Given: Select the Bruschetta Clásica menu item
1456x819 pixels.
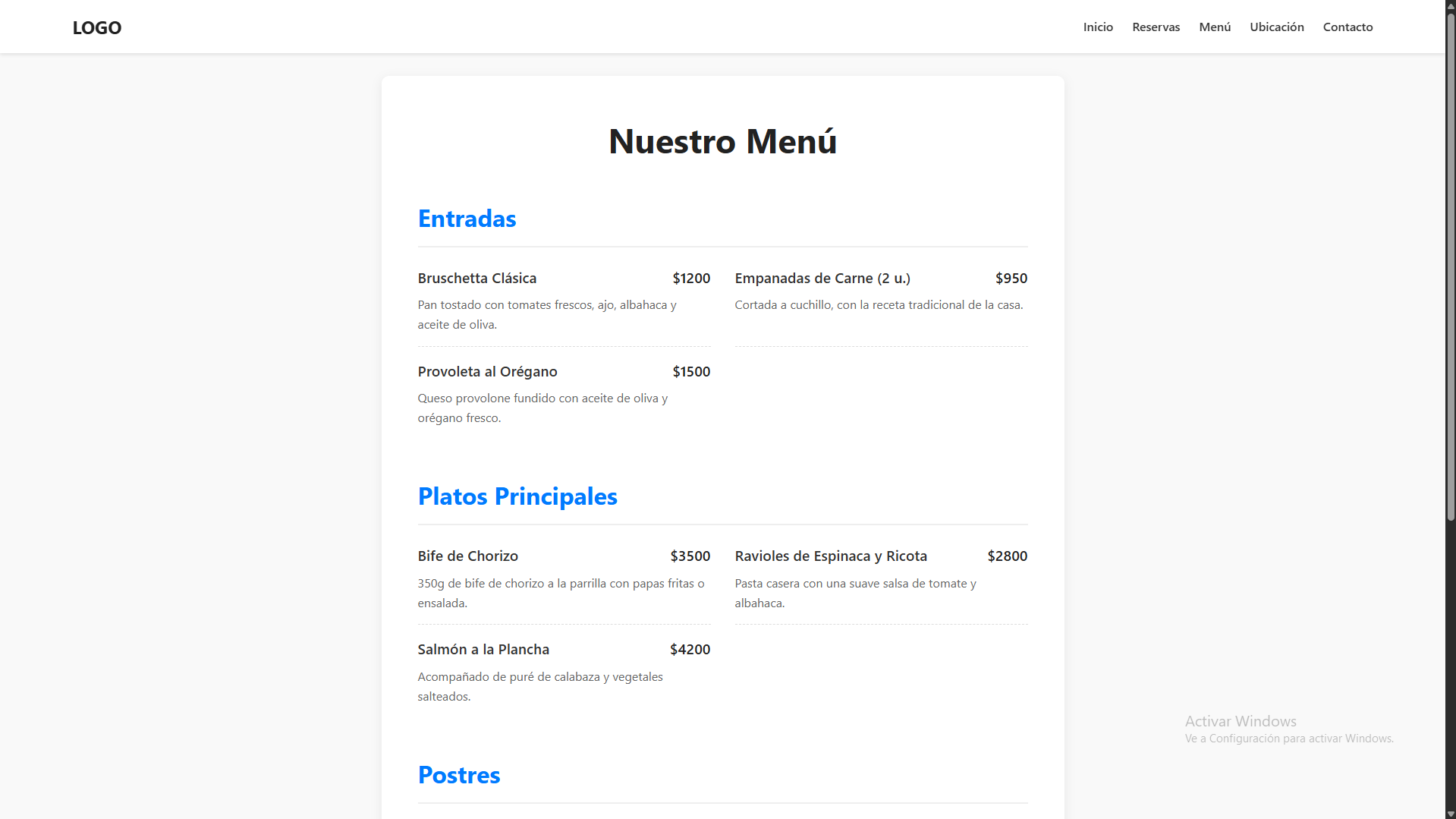Looking at the screenshot, I should click(x=476, y=279).
